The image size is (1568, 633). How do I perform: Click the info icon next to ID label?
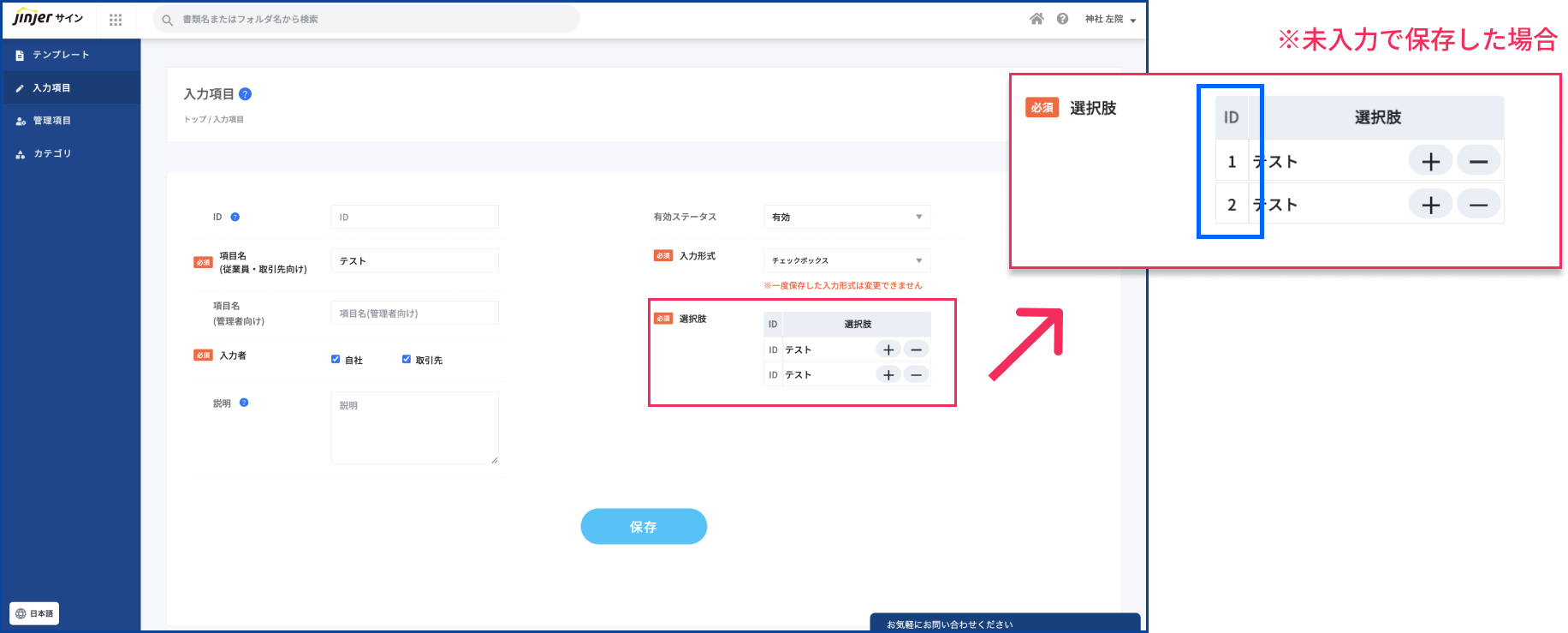235,217
